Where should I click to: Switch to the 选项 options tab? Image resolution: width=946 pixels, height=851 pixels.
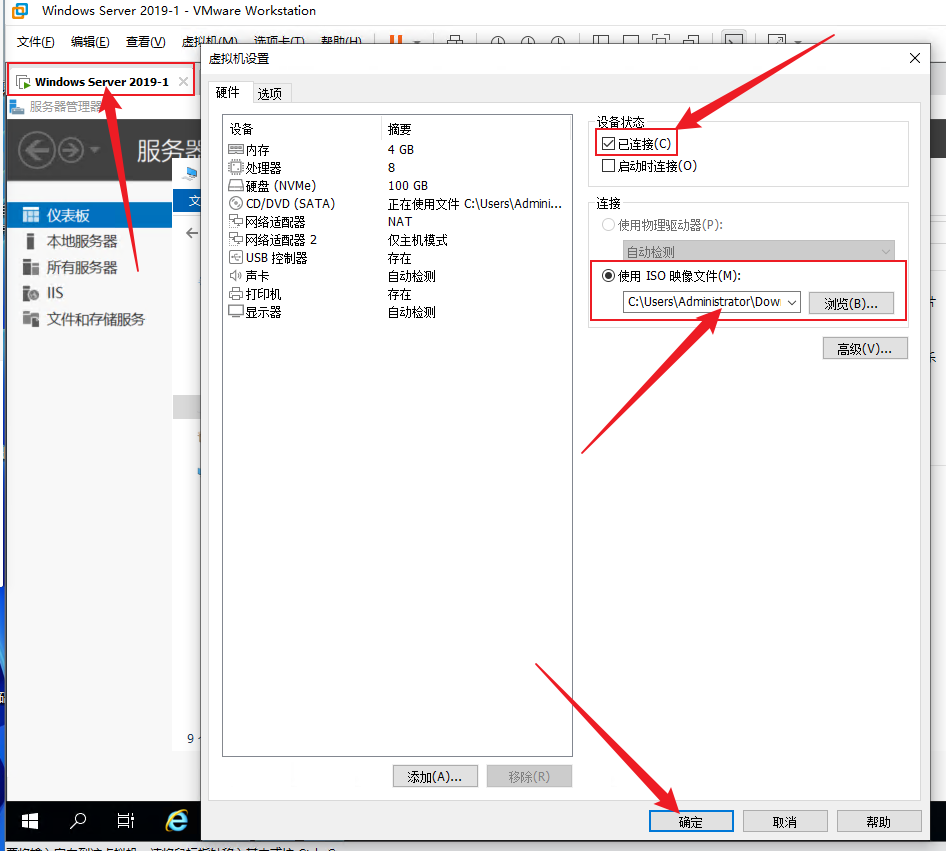coord(270,93)
